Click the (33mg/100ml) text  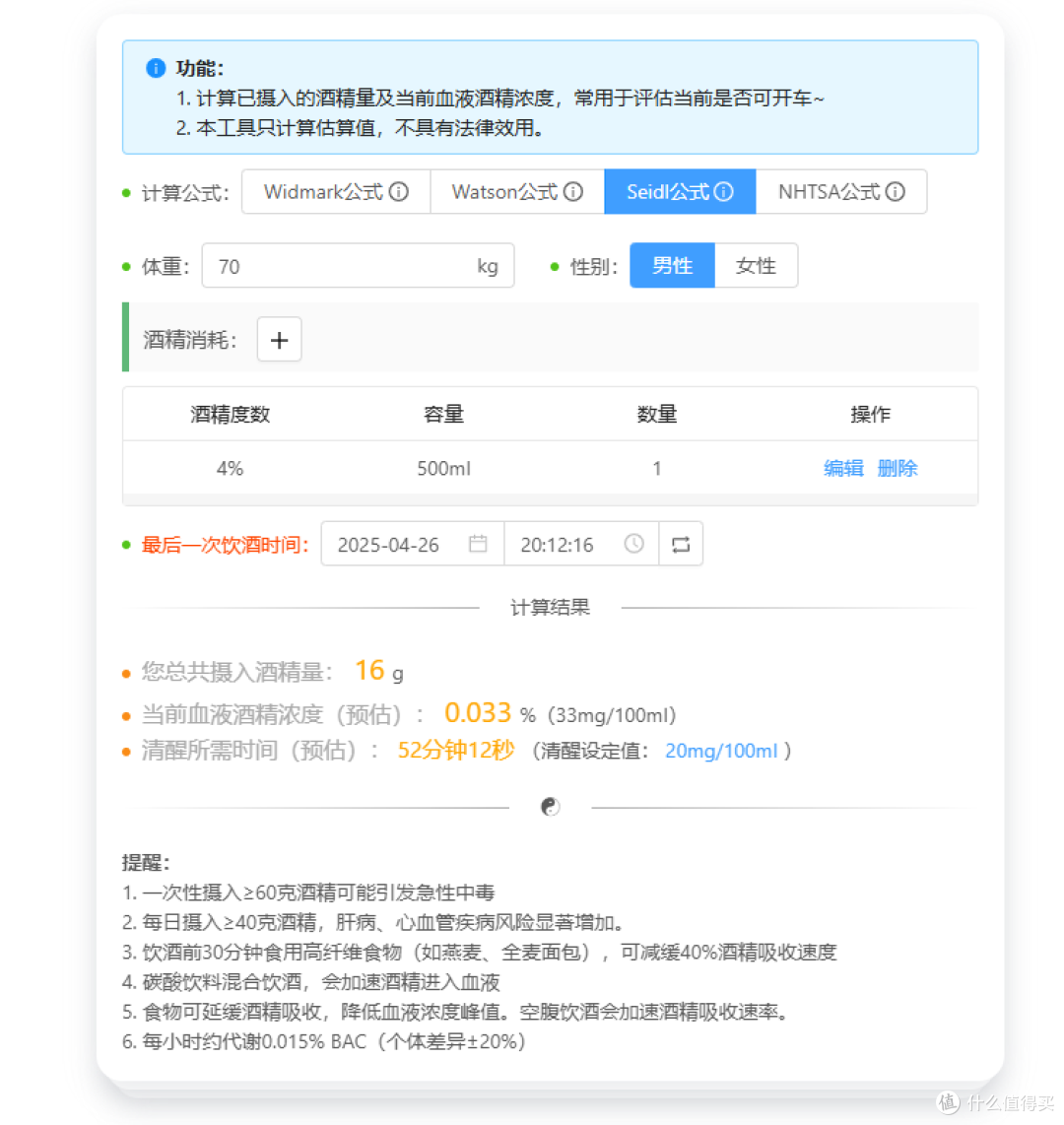(611, 715)
